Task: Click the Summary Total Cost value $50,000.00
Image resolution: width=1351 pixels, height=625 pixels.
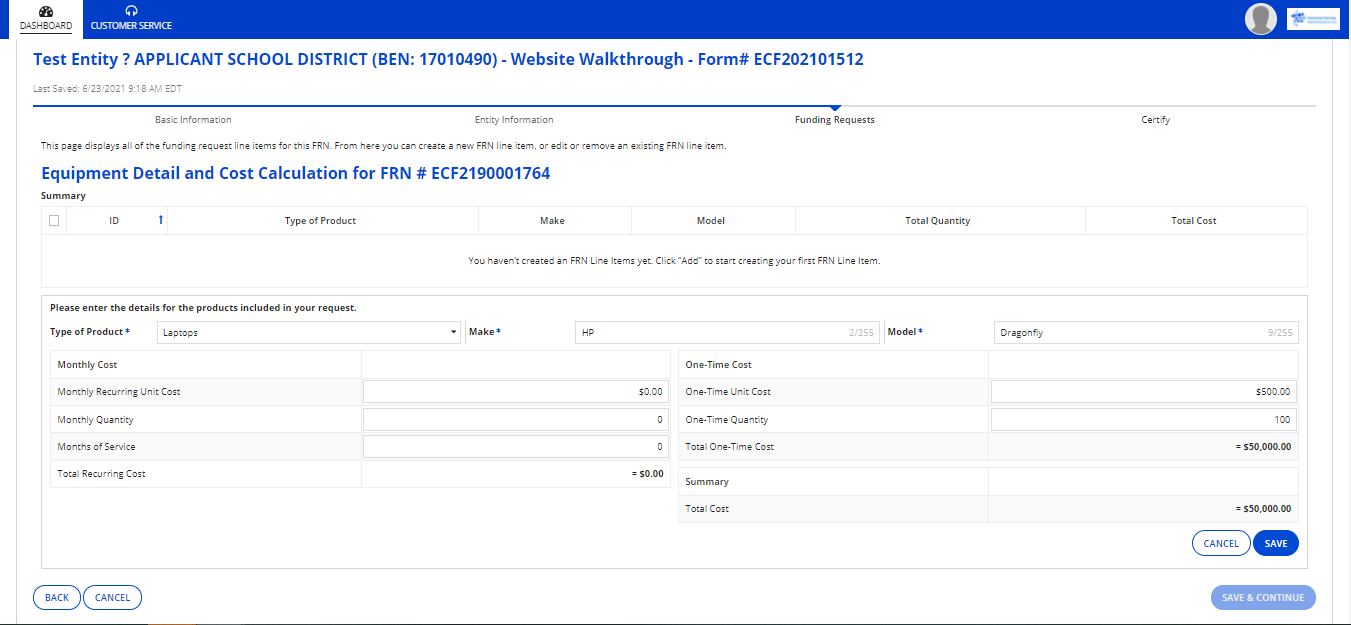Action: [x=1263, y=509]
